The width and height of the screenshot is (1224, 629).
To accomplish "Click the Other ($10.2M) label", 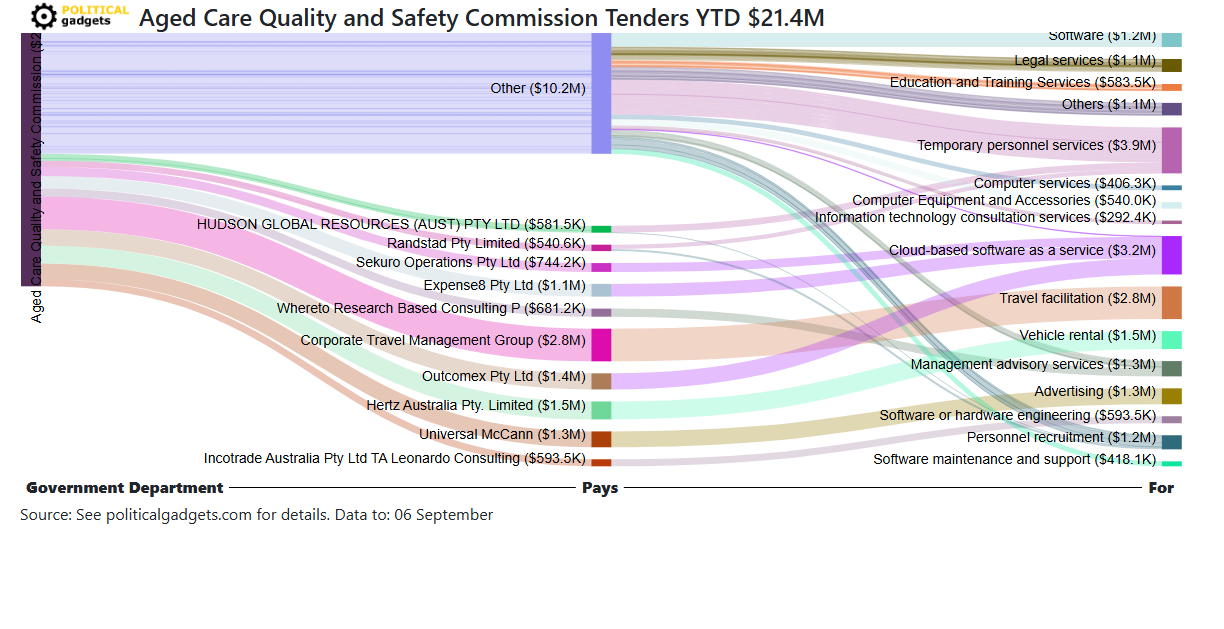I will pyautogui.click(x=538, y=88).
